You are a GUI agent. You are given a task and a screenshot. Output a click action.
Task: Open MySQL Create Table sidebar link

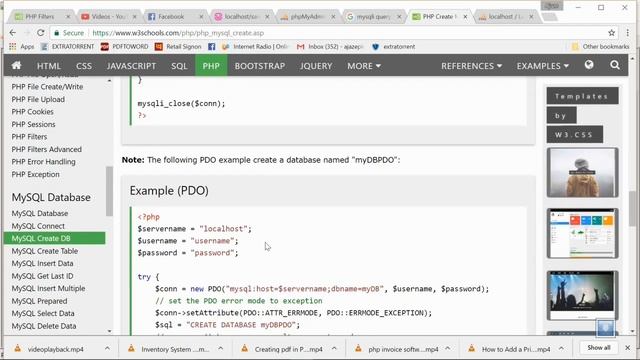point(44,251)
